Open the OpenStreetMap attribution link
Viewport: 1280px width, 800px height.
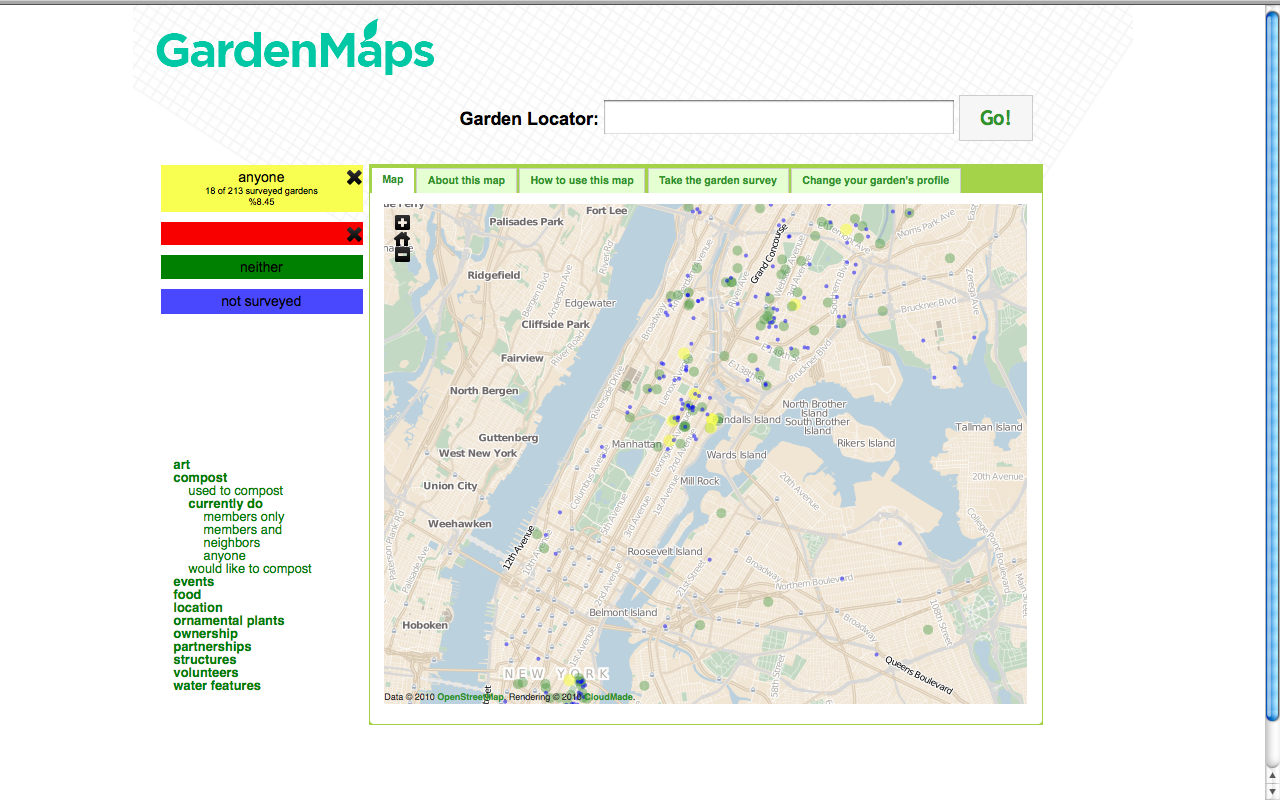pyautogui.click(x=470, y=697)
